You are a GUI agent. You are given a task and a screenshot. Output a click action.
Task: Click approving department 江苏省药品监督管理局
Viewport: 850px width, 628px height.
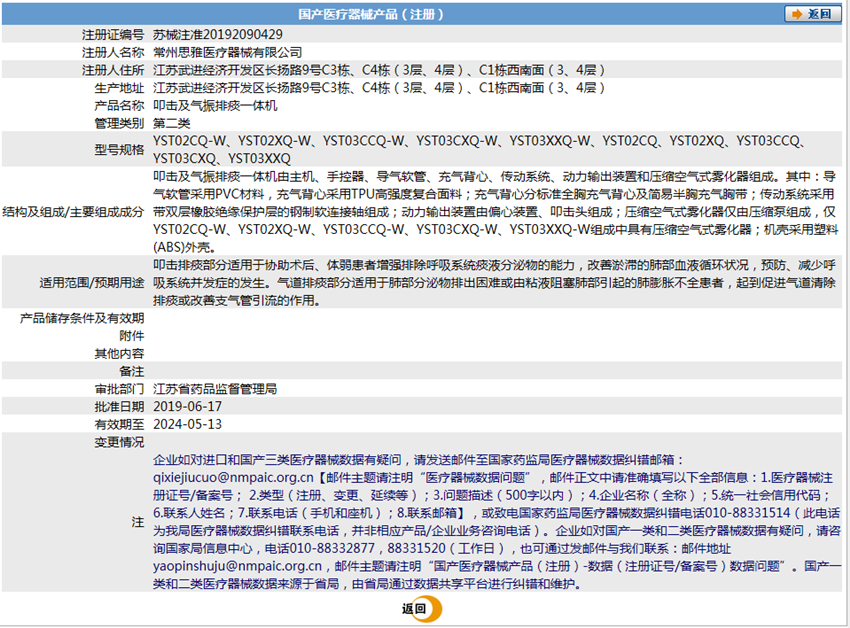click(215, 389)
